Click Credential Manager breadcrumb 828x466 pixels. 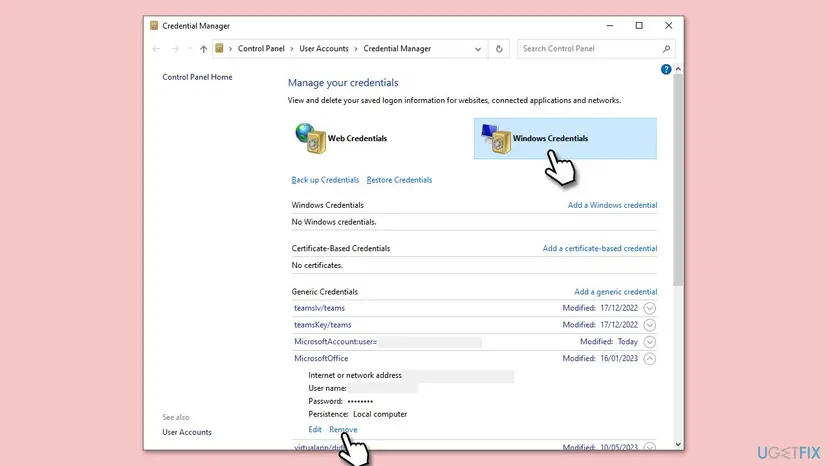point(397,49)
